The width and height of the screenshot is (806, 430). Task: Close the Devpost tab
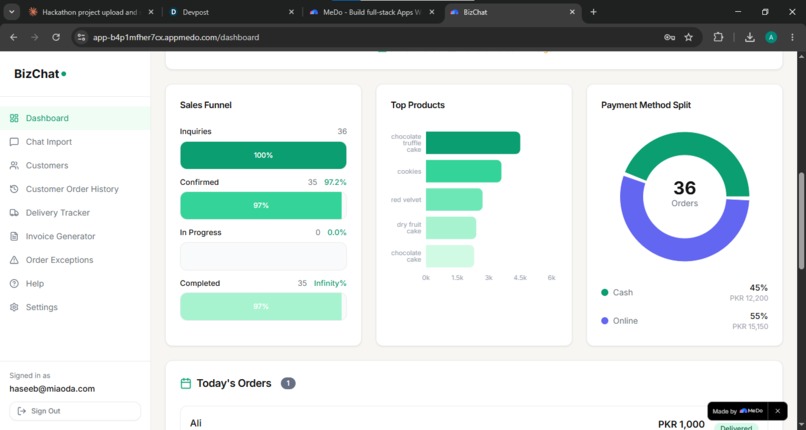point(291,12)
